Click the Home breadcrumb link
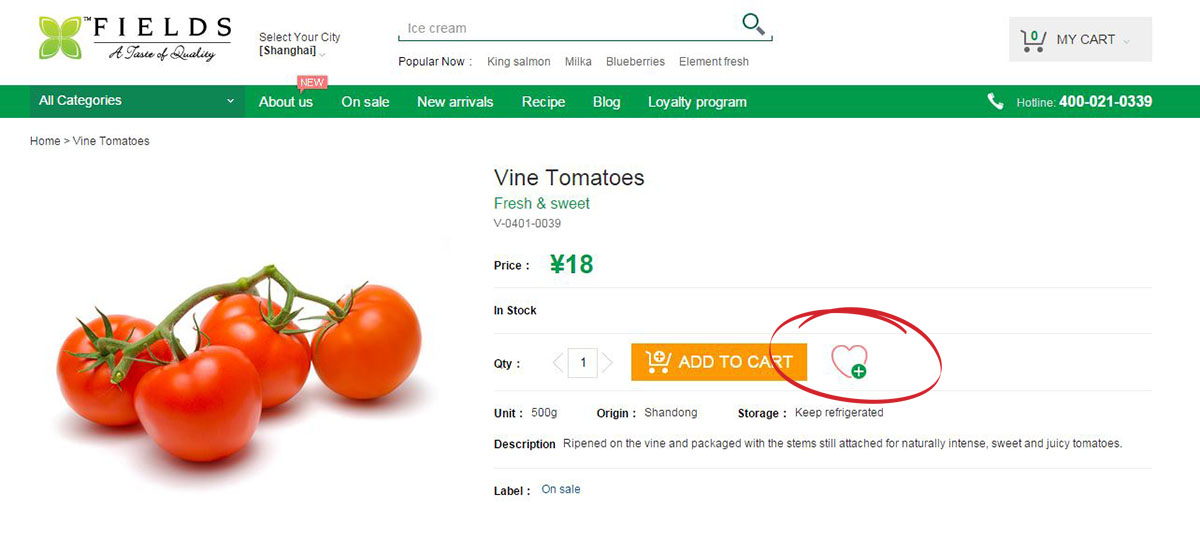This screenshot has height=553, width=1200. (x=45, y=141)
